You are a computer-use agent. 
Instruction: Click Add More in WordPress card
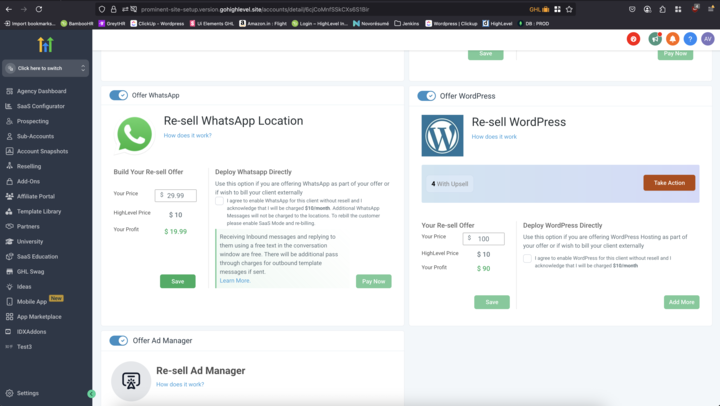[681, 302]
